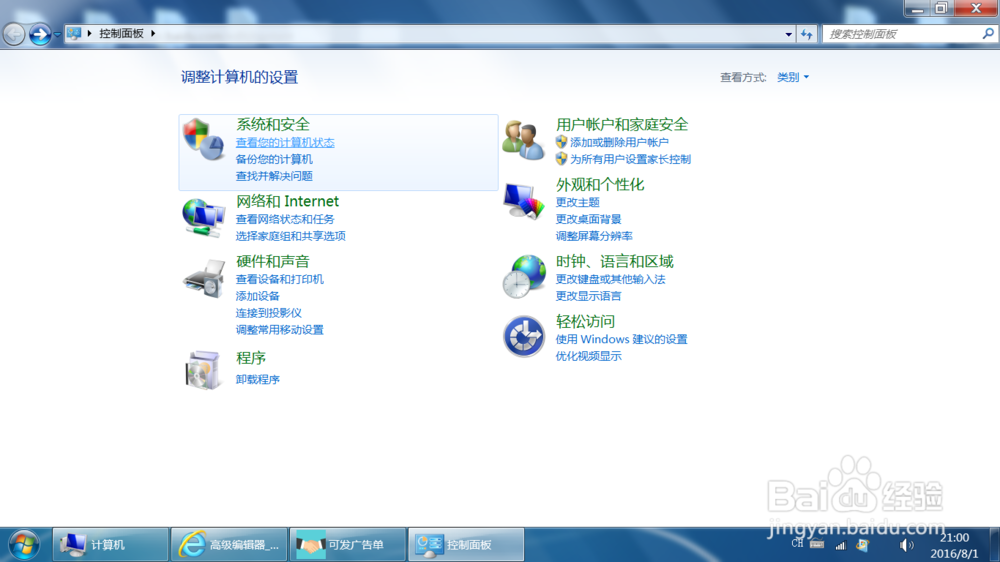
Task: Switch to 可发广告单 taskbar item
Action: coord(348,545)
